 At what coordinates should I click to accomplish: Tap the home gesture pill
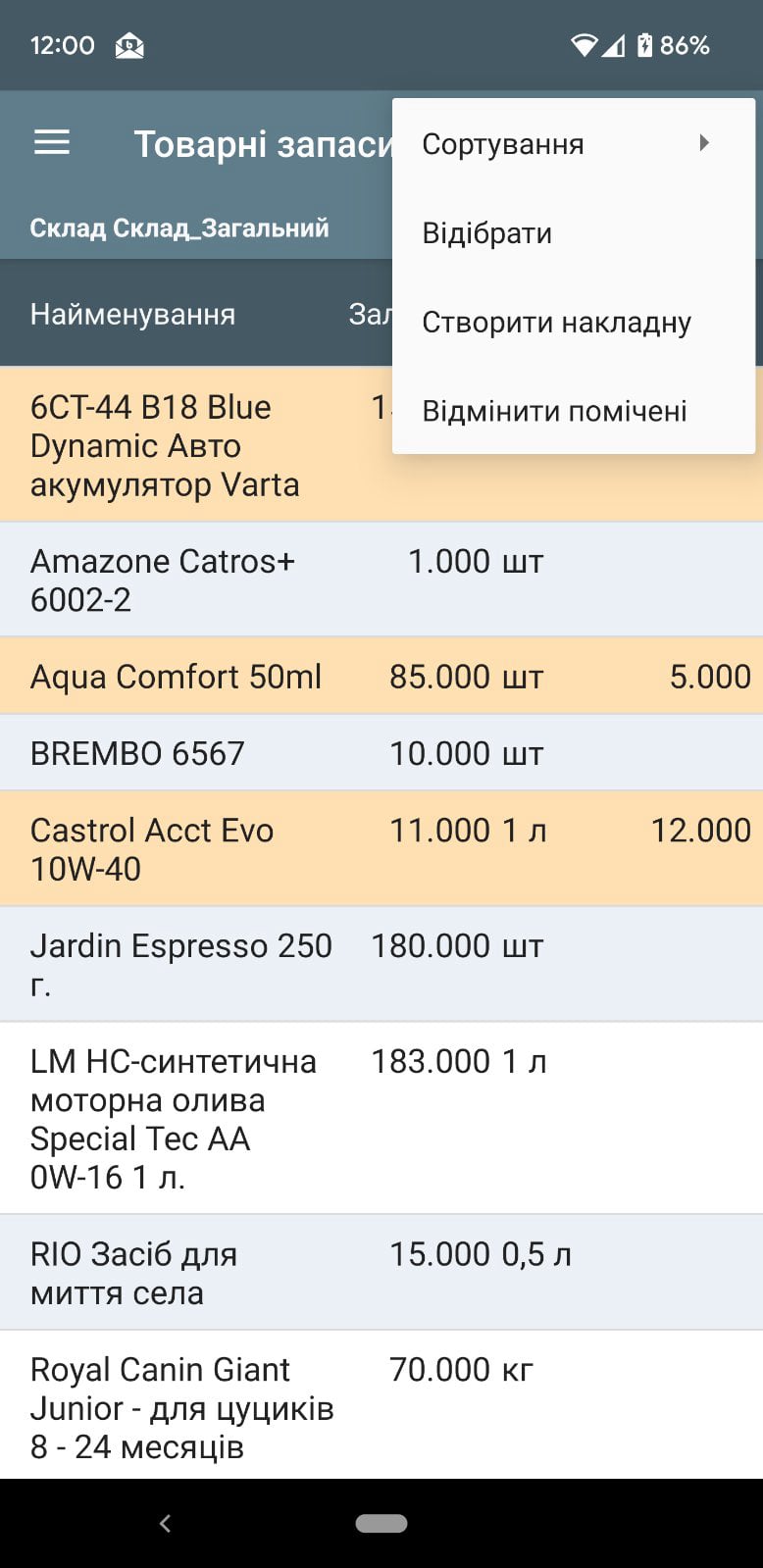coord(381,1523)
